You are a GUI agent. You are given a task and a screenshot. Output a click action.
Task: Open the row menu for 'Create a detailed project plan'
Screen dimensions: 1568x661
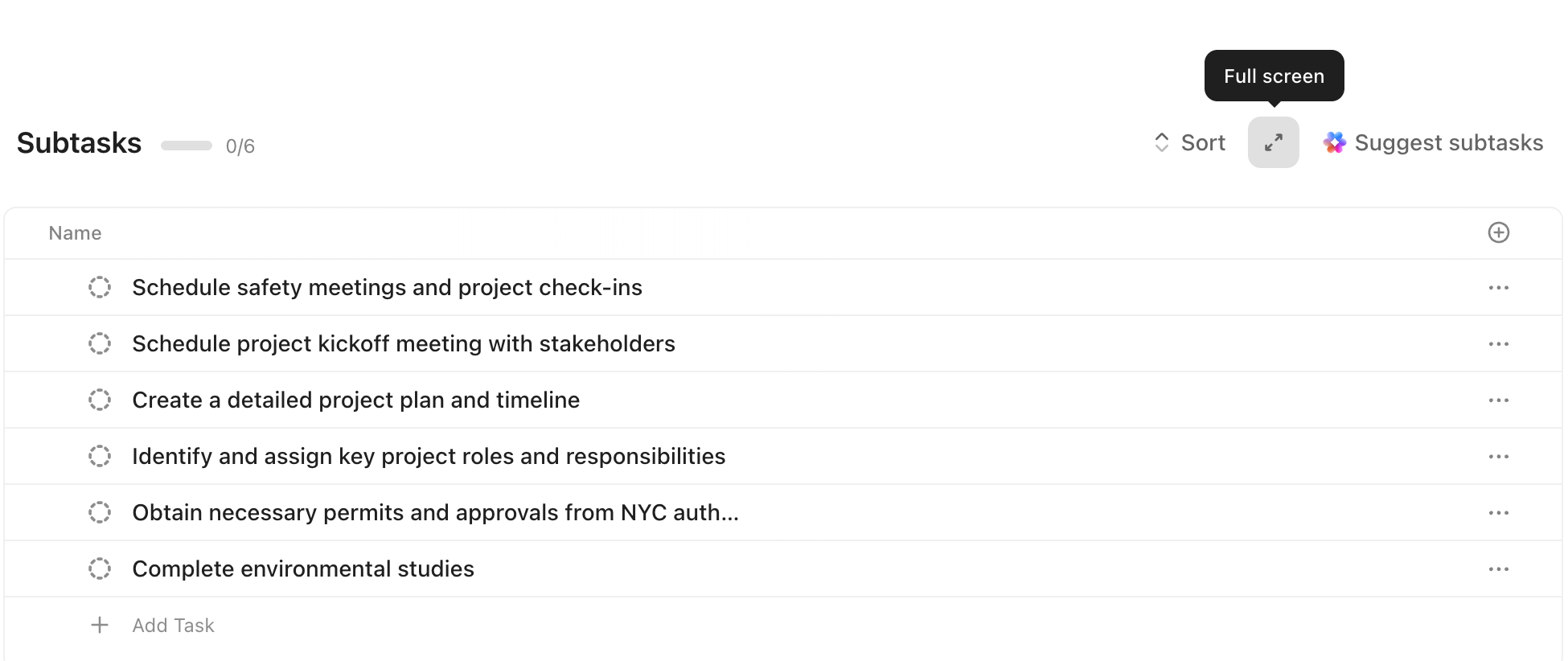tap(1500, 400)
